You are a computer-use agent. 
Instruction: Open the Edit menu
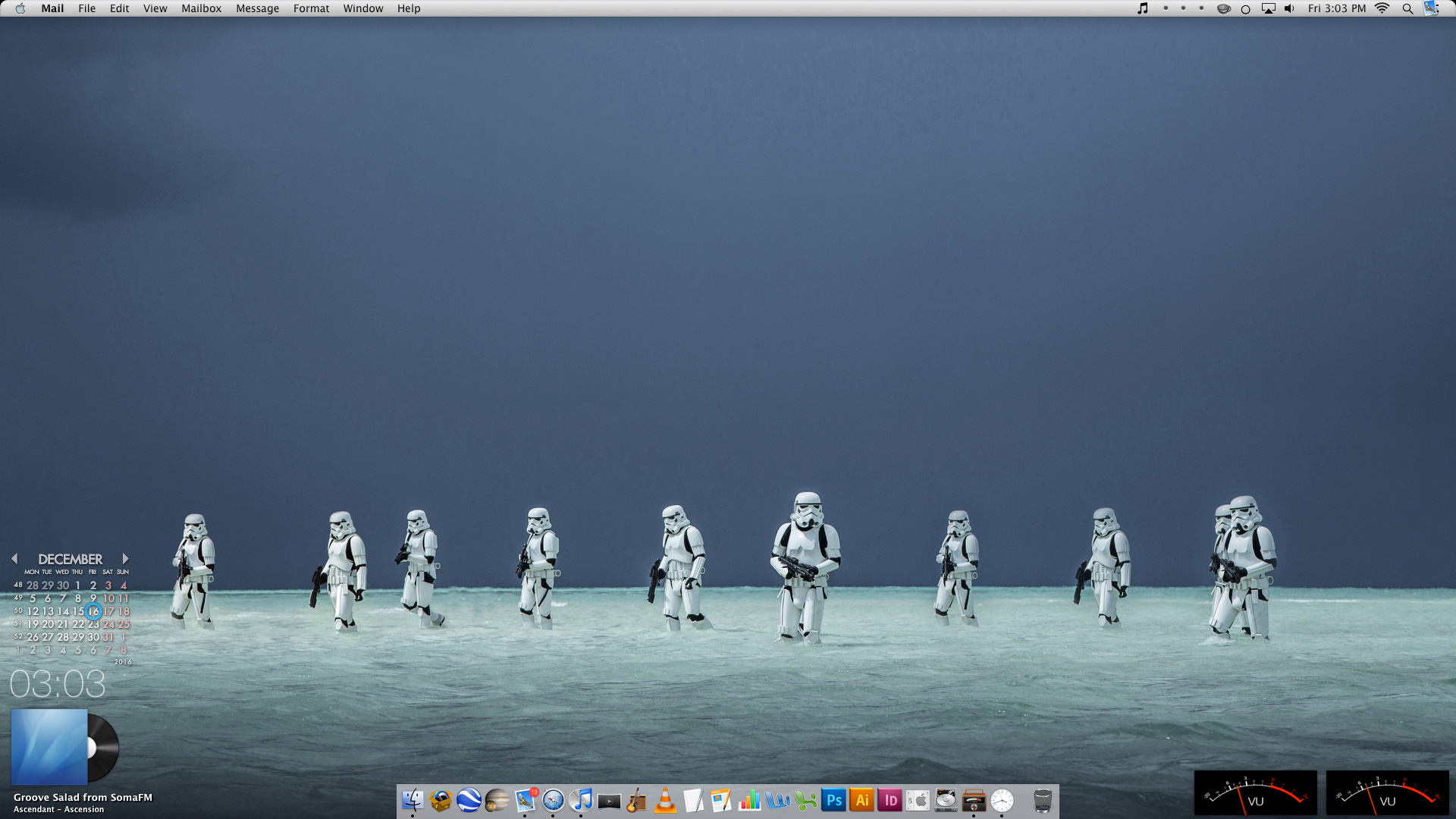point(119,8)
